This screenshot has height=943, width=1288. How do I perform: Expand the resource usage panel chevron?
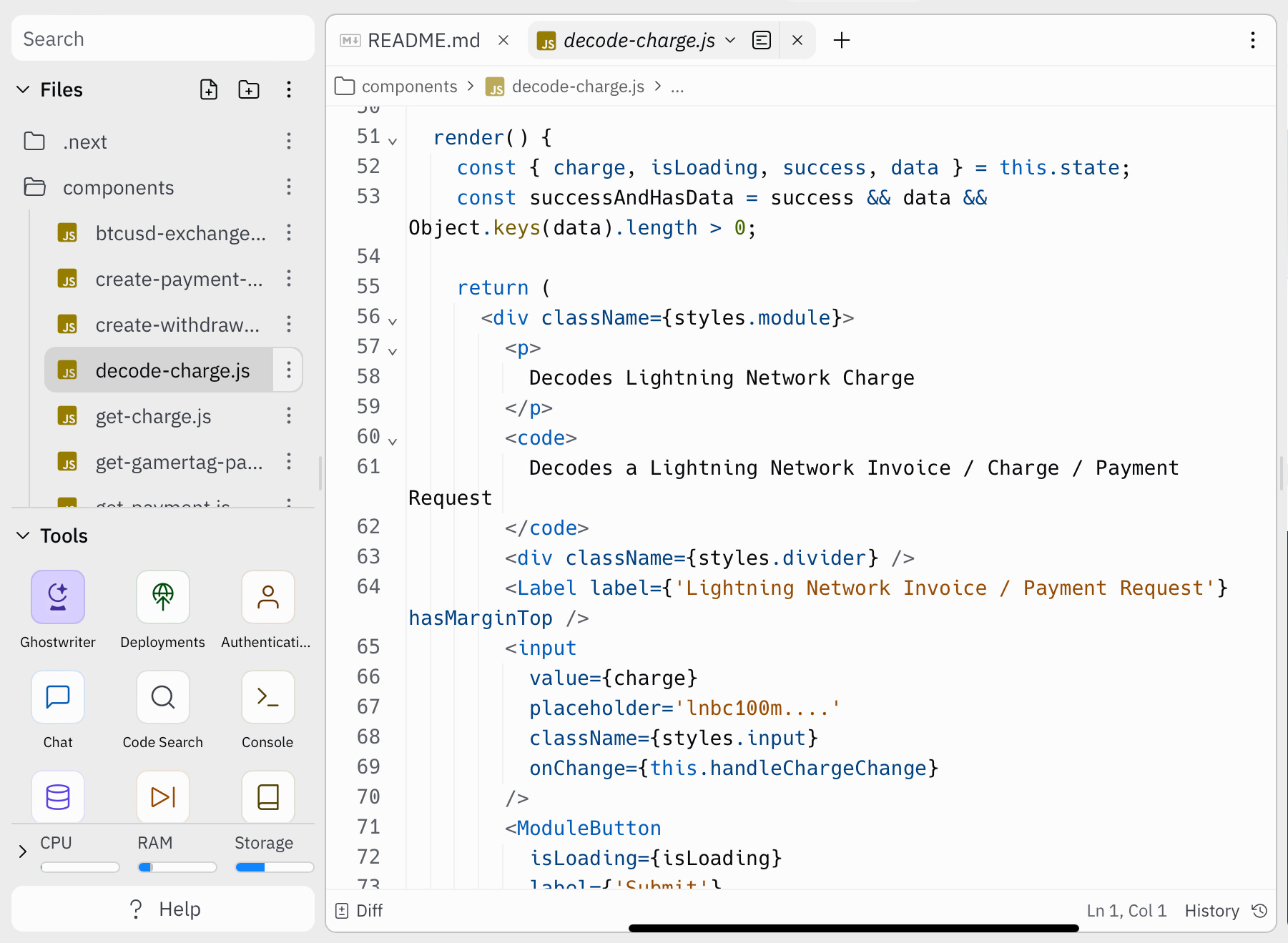pyautogui.click(x=23, y=851)
